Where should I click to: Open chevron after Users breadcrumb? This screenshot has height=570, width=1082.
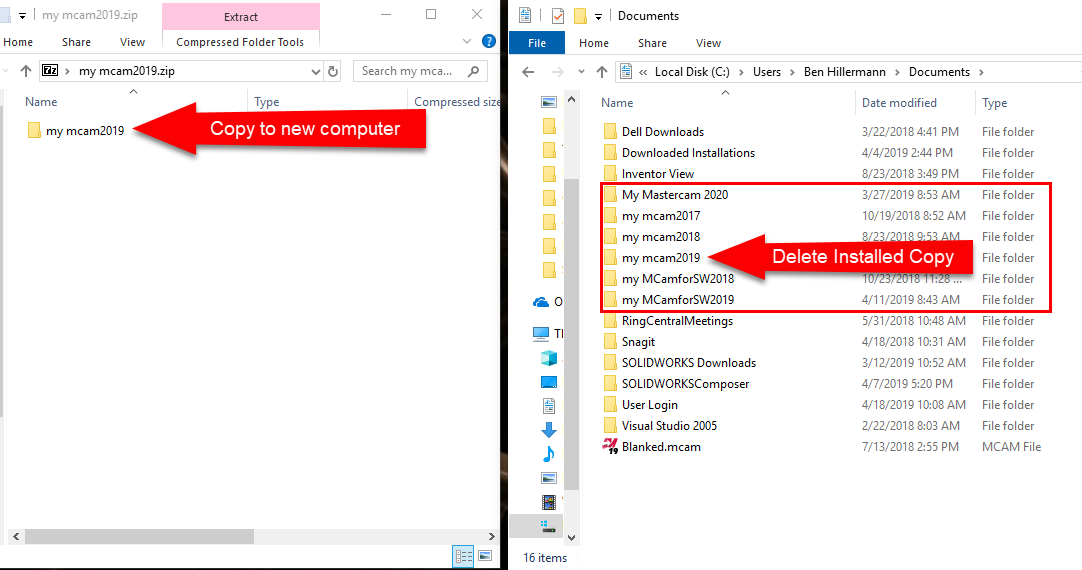point(792,72)
